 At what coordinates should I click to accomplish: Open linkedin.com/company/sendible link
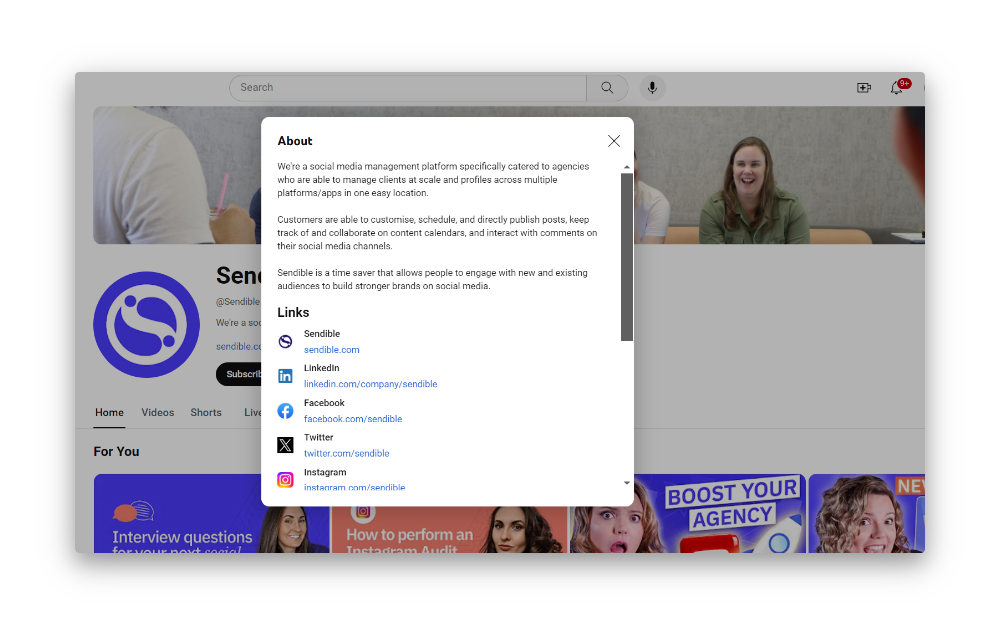coord(371,384)
